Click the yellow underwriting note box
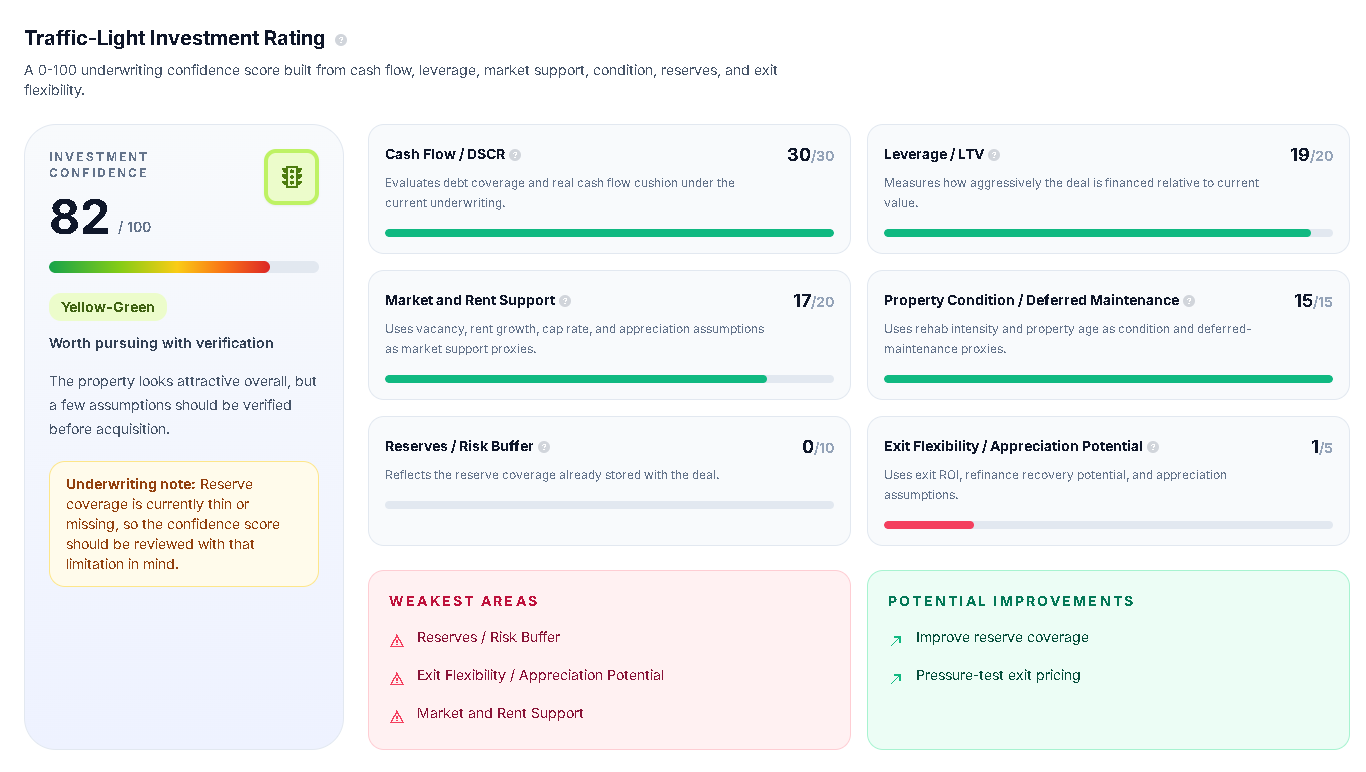Viewport: 1366px width, 772px height. point(183,523)
